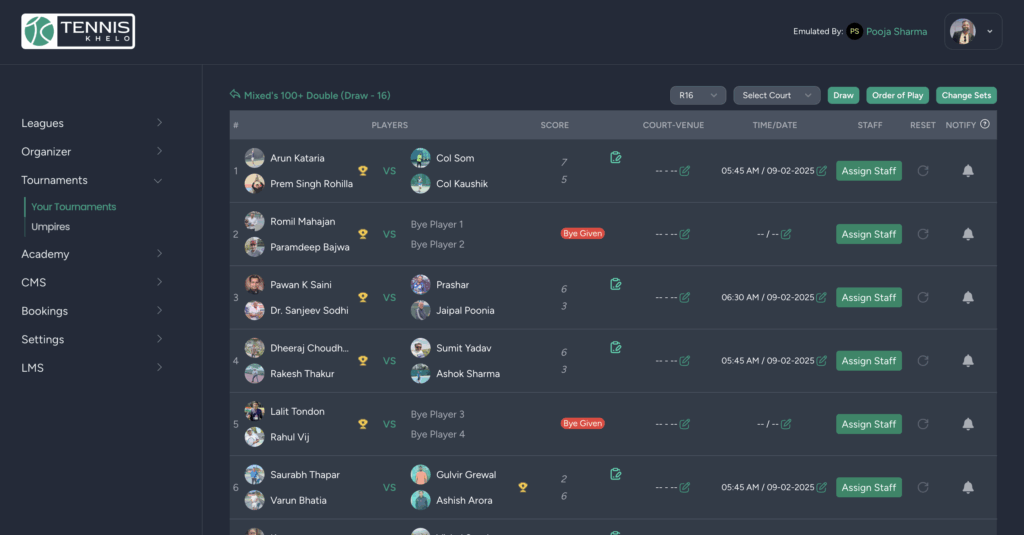
Task: Edit time/date of match 5 bye
Action: pyautogui.click(x=786, y=424)
